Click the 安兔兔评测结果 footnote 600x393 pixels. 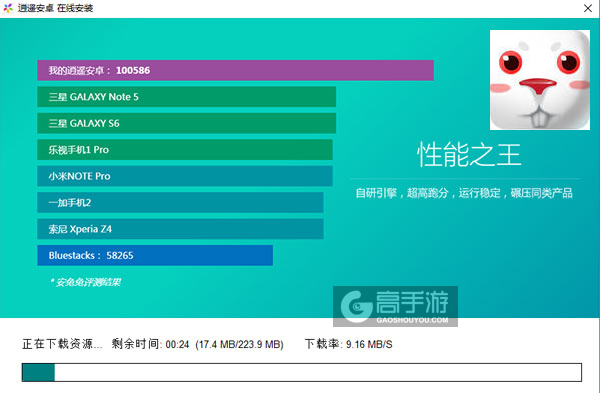click(x=85, y=282)
